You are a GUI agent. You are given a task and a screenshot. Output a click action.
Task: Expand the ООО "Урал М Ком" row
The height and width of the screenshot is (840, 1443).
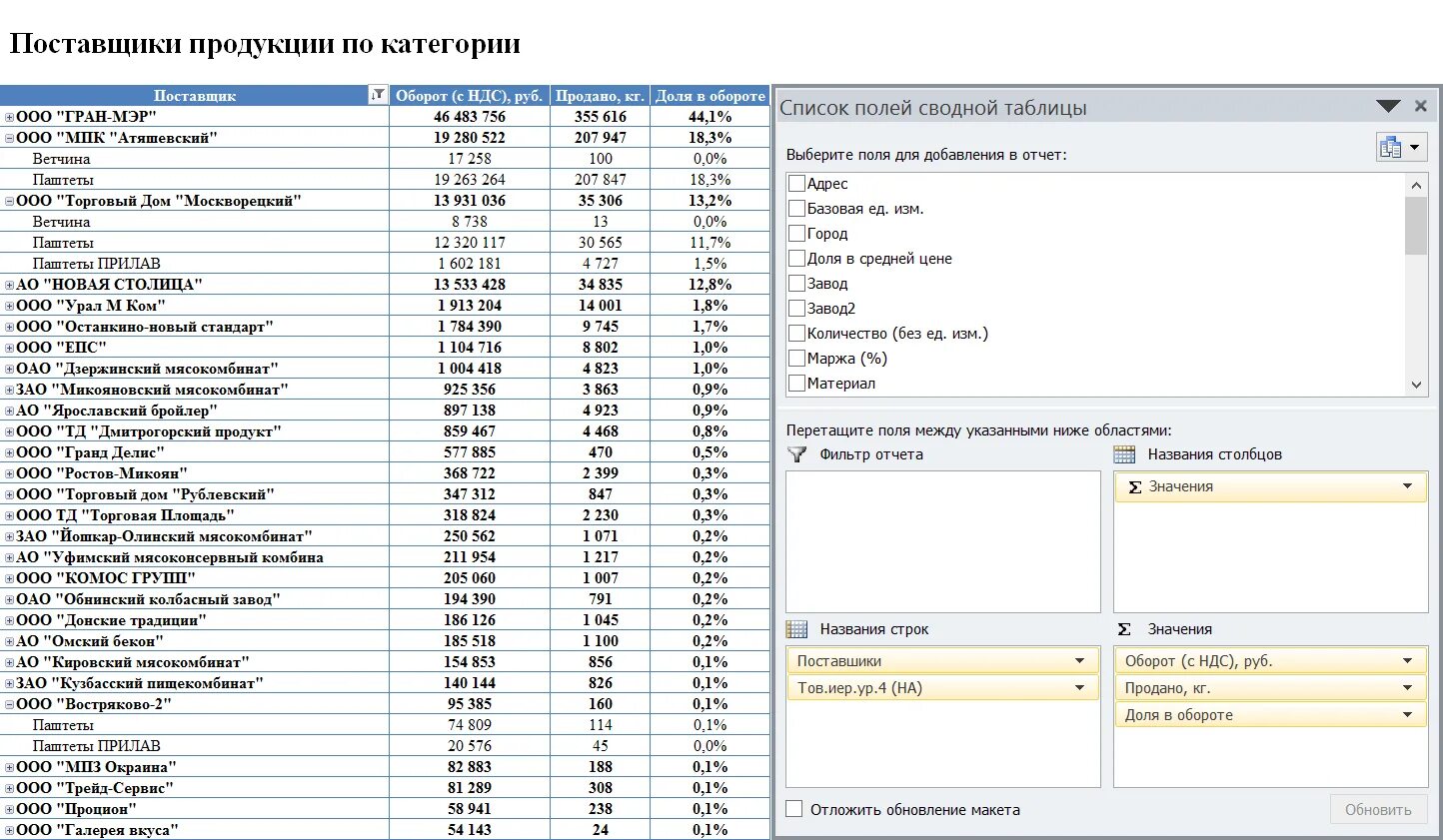tap(9, 306)
